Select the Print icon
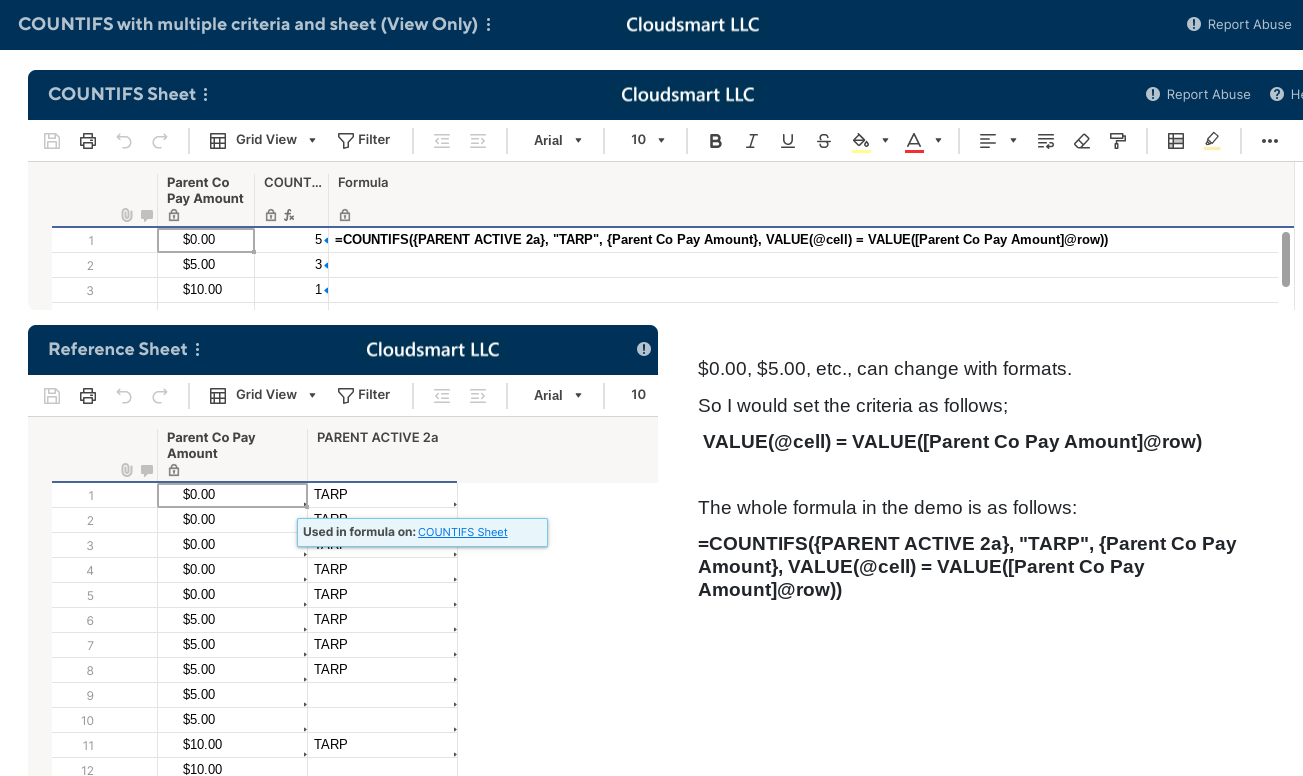The image size is (1303, 776). [88, 140]
